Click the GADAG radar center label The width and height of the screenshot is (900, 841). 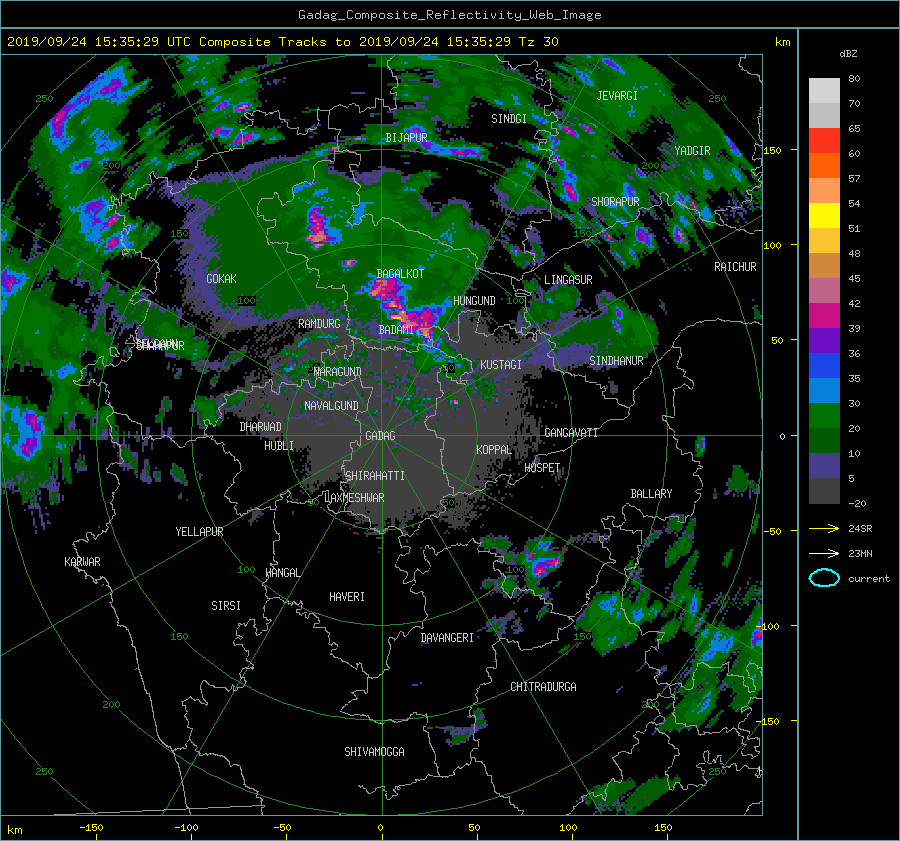(381, 436)
